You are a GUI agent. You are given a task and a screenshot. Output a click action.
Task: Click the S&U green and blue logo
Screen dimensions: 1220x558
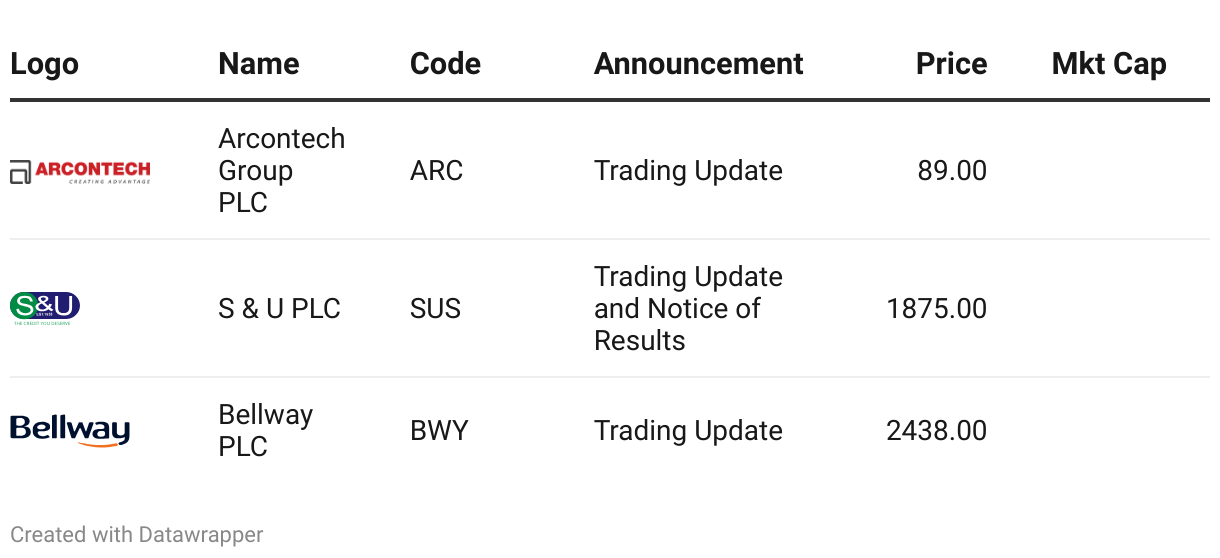point(45,308)
